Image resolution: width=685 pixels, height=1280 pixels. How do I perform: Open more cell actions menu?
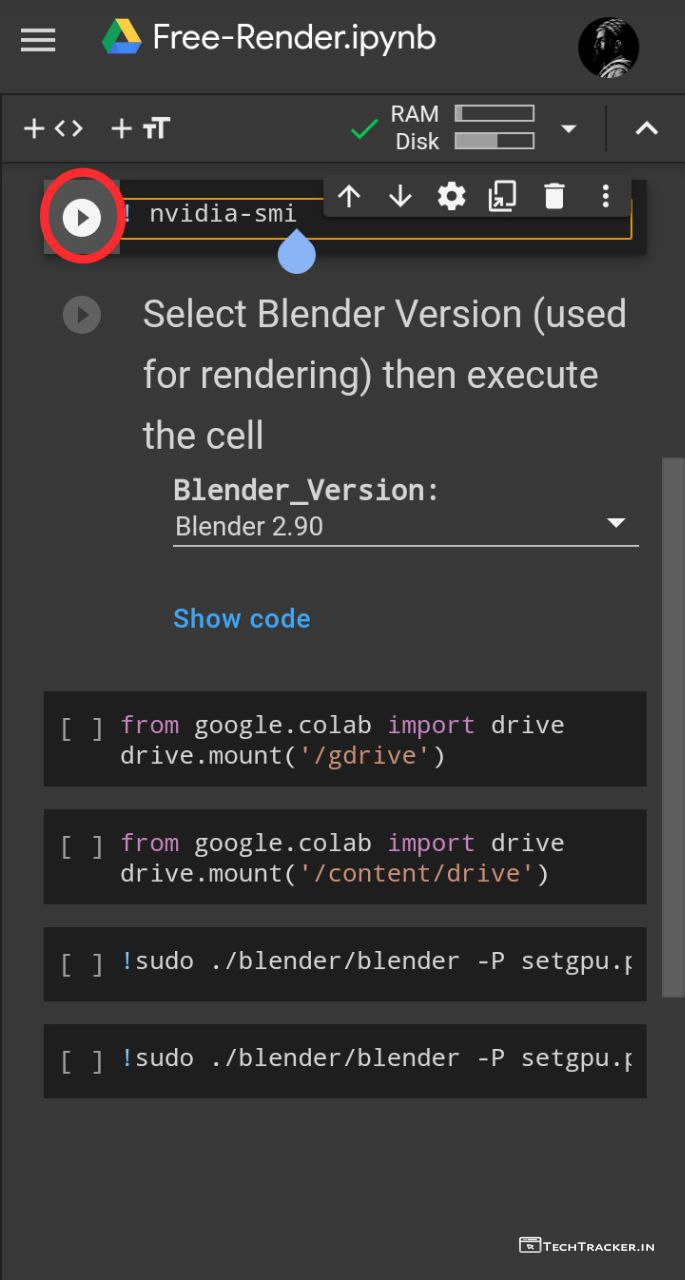click(x=605, y=196)
